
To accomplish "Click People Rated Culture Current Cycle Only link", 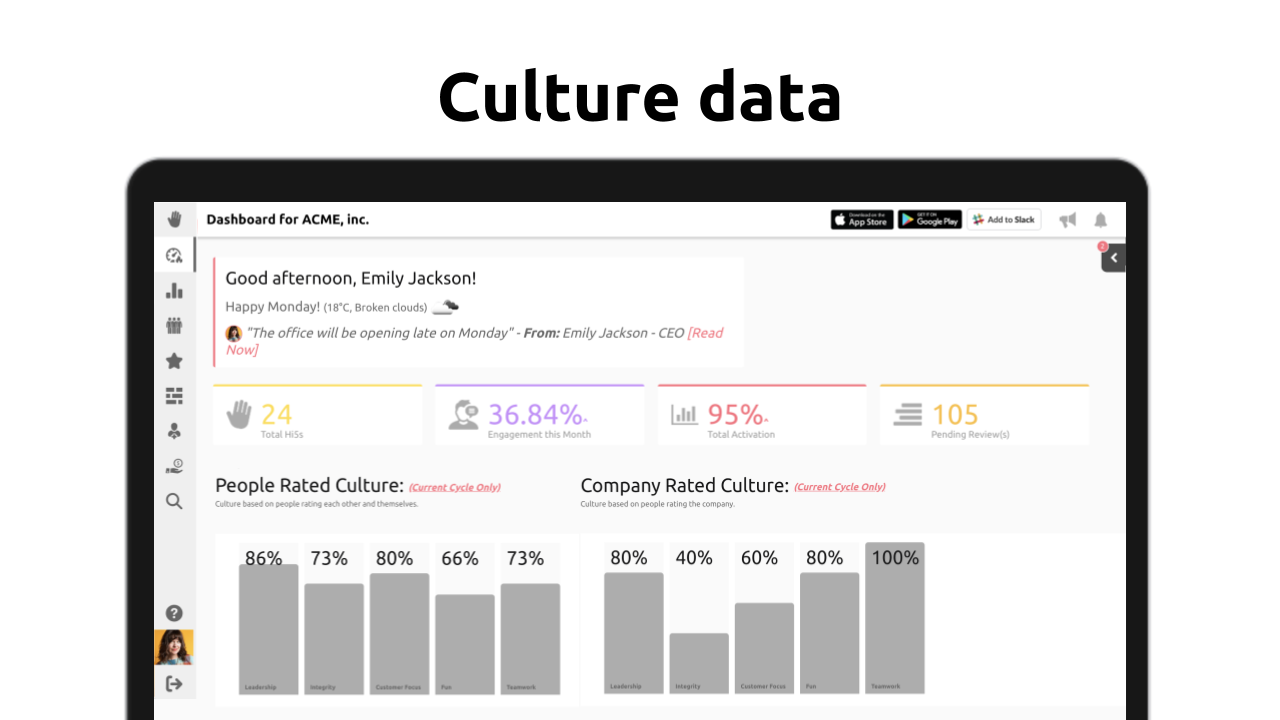I will [x=455, y=487].
